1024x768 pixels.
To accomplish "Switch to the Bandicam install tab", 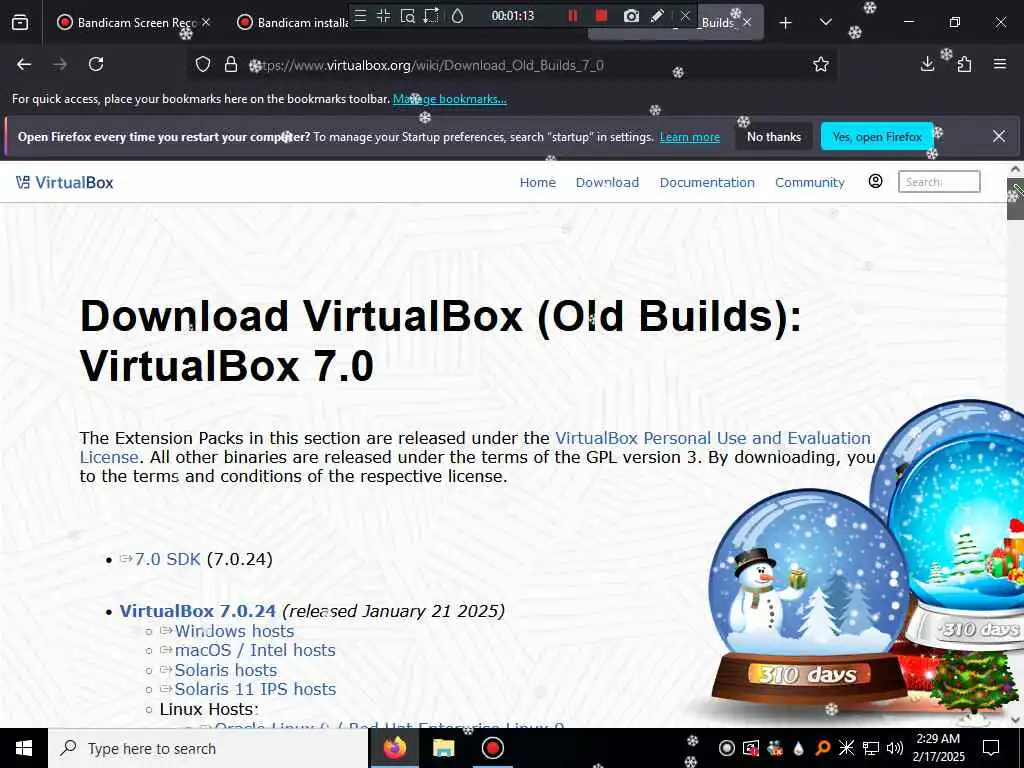I will click(x=293, y=22).
